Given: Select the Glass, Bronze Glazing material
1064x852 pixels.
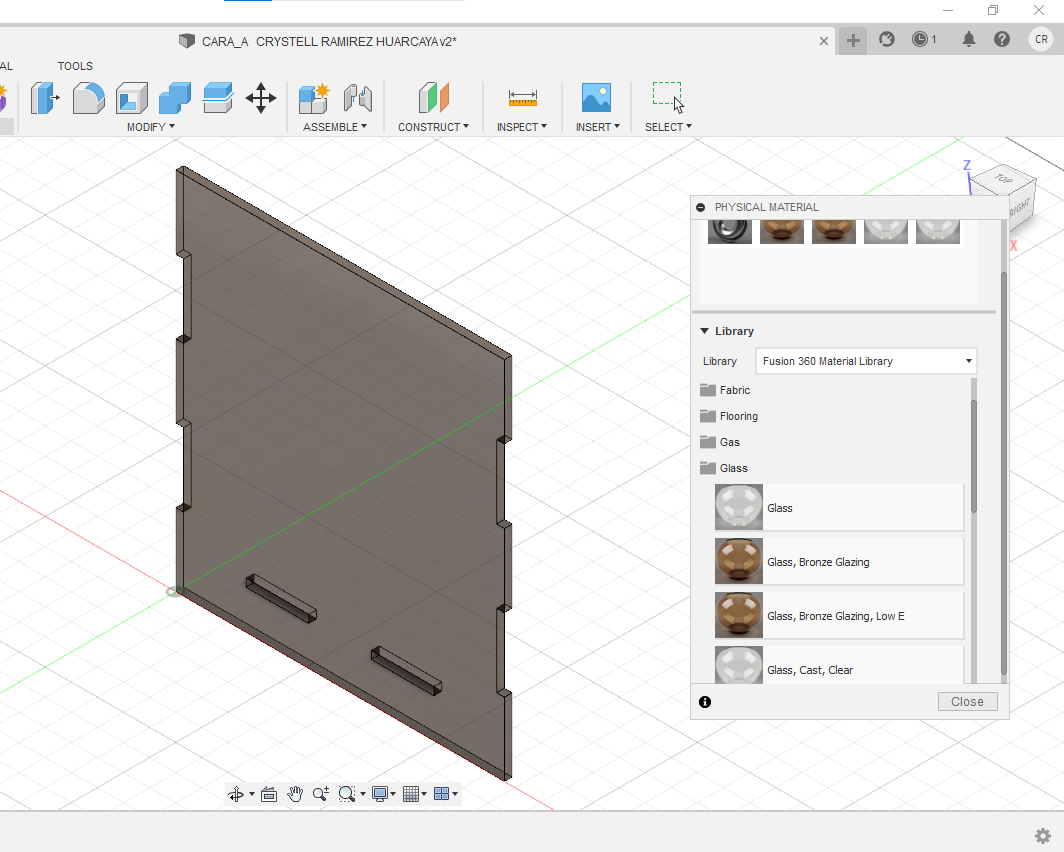Looking at the screenshot, I should click(818, 562).
